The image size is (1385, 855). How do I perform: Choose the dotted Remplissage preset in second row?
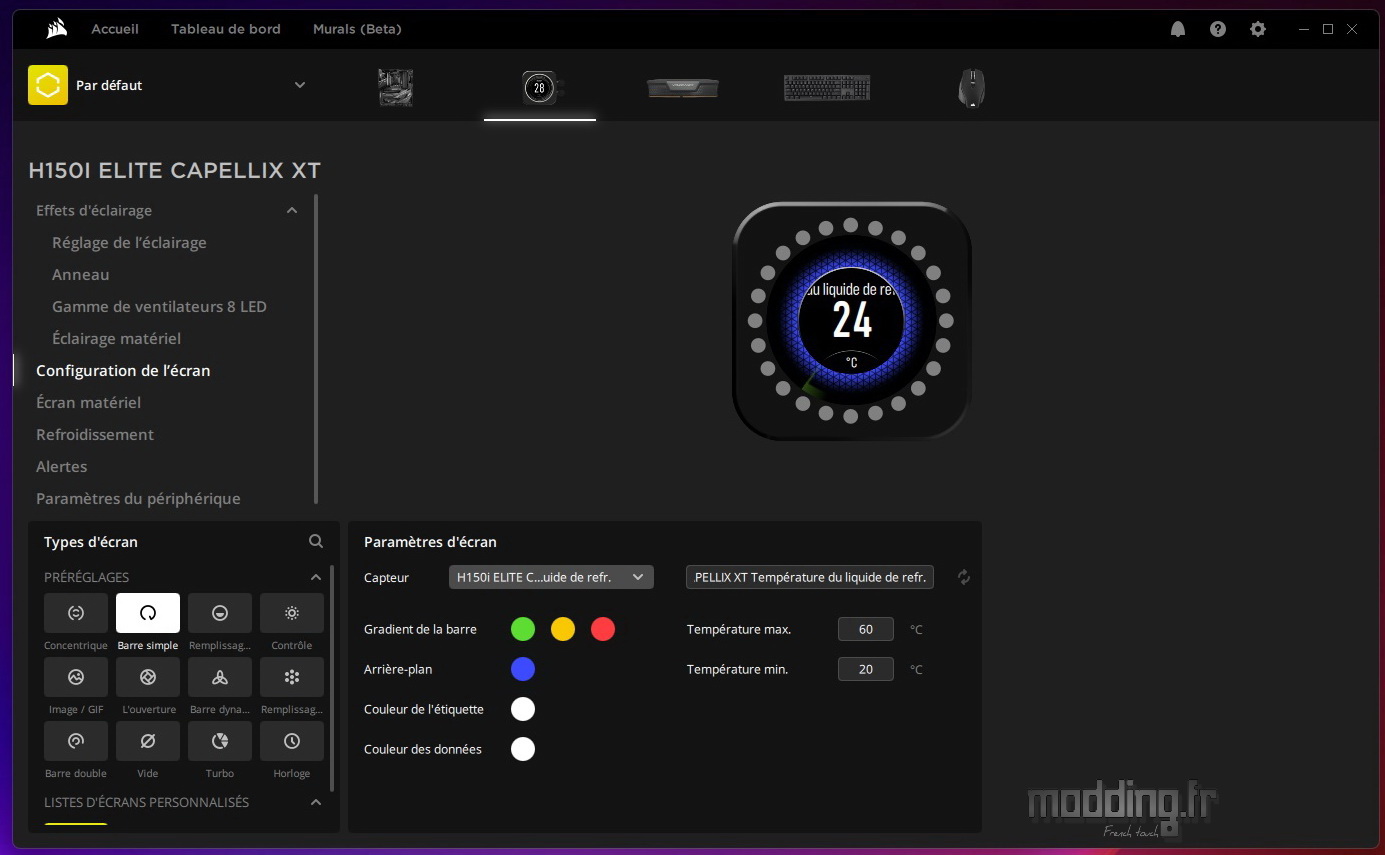click(x=292, y=677)
